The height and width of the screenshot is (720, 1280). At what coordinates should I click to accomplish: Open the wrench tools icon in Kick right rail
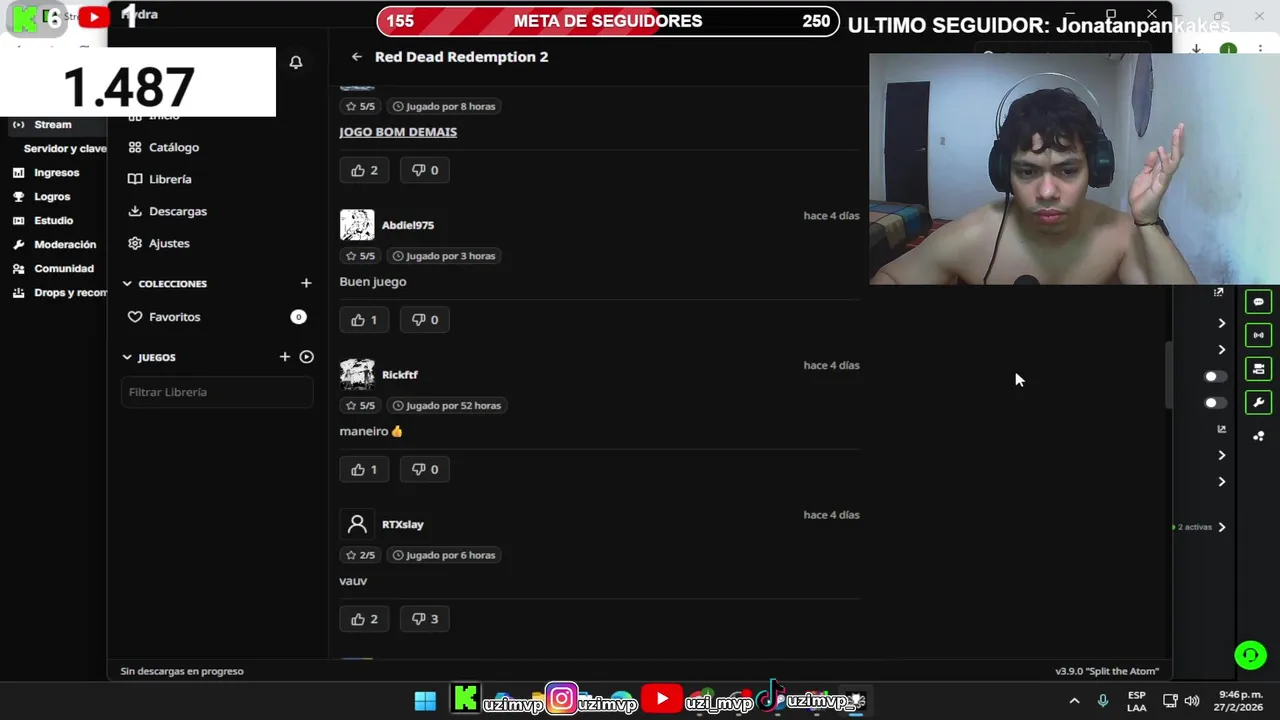point(1258,403)
